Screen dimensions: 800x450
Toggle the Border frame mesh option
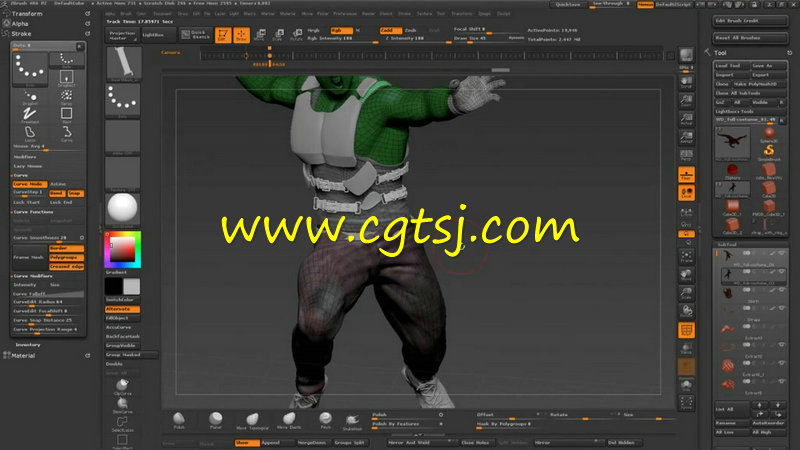point(66,248)
